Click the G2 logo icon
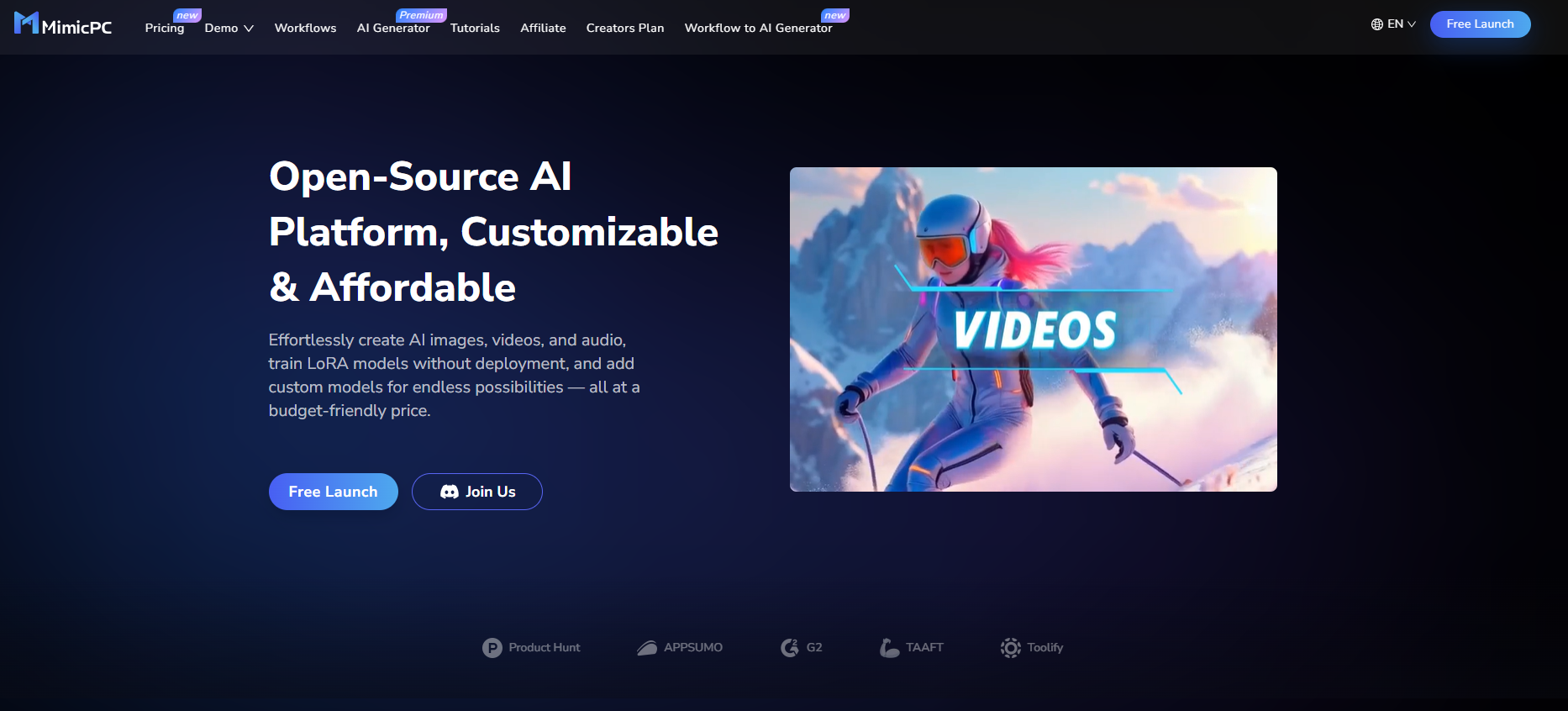 point(790,648)
